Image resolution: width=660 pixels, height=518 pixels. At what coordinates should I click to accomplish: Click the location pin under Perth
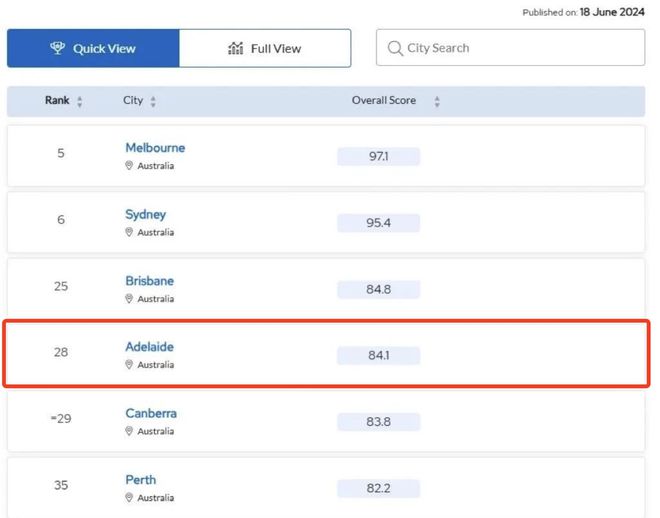(129, 497)
